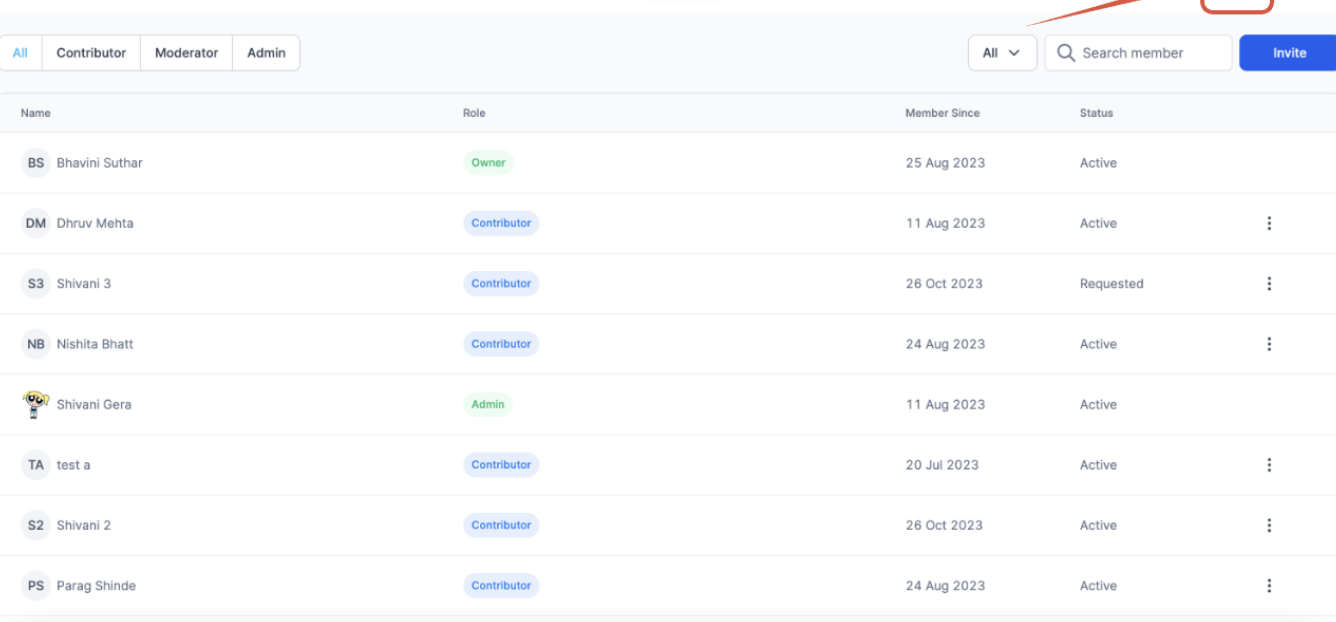The height and width of the screenshot is (622, 1336).
Task: Select the All role filter tab
Action: 20,53
